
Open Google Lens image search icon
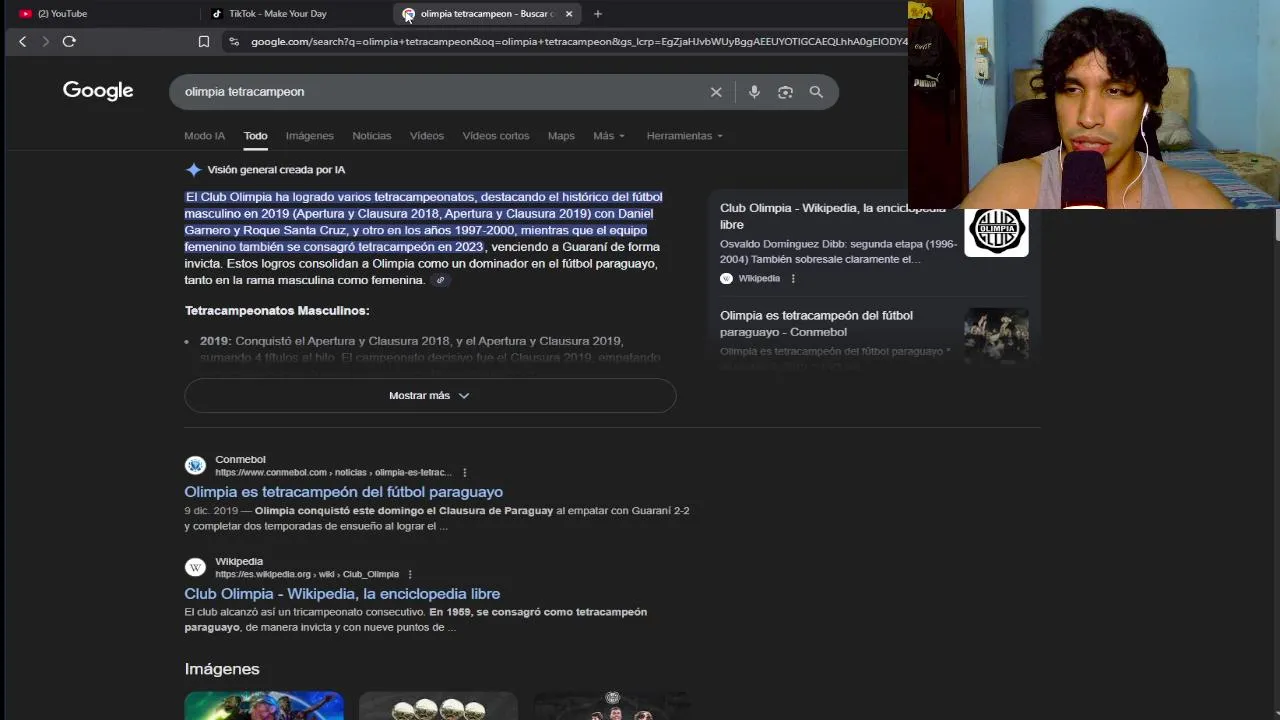pos(785,92)
